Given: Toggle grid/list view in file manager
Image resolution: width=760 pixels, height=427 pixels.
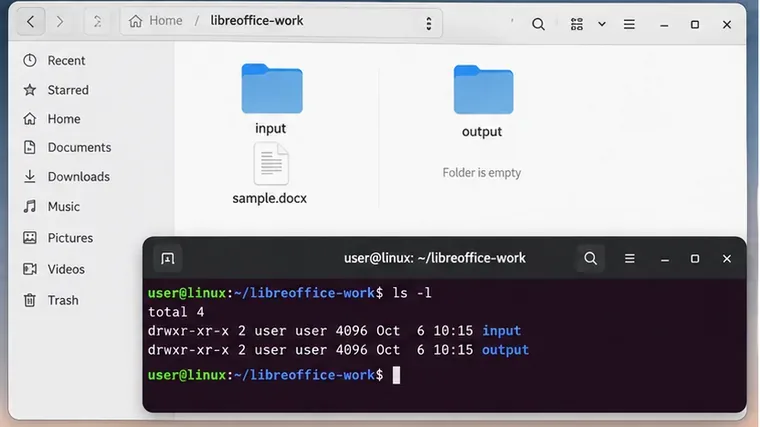Looking at the screenshot, I should (x=577, y=24).
